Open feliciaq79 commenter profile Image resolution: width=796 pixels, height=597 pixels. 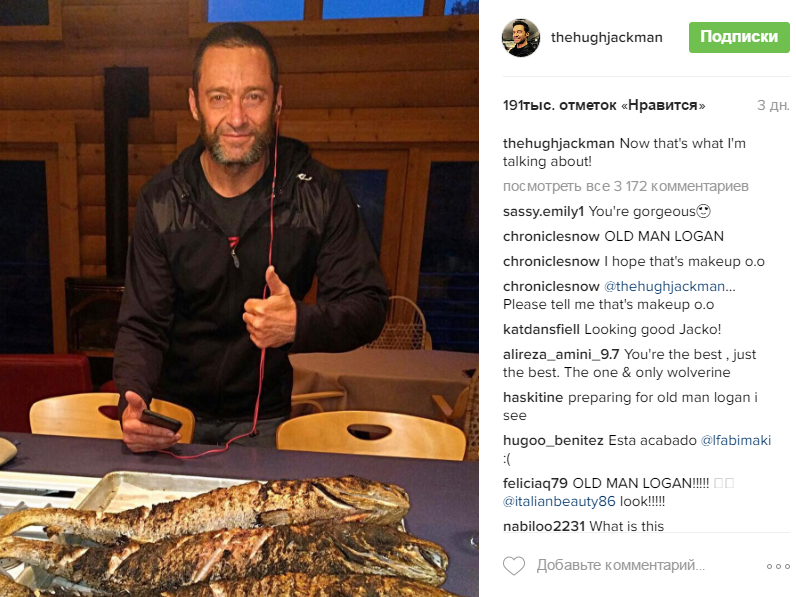535,483
